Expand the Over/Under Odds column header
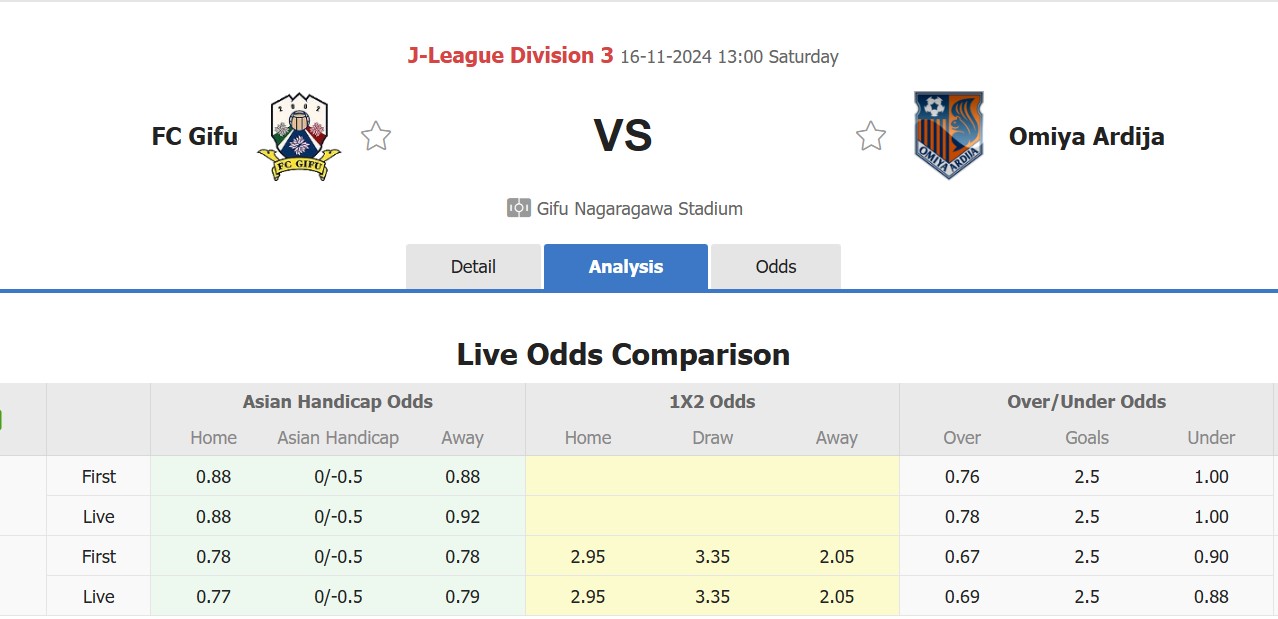This screenshot has height=619, width=1278. (x=1086, y=401)
